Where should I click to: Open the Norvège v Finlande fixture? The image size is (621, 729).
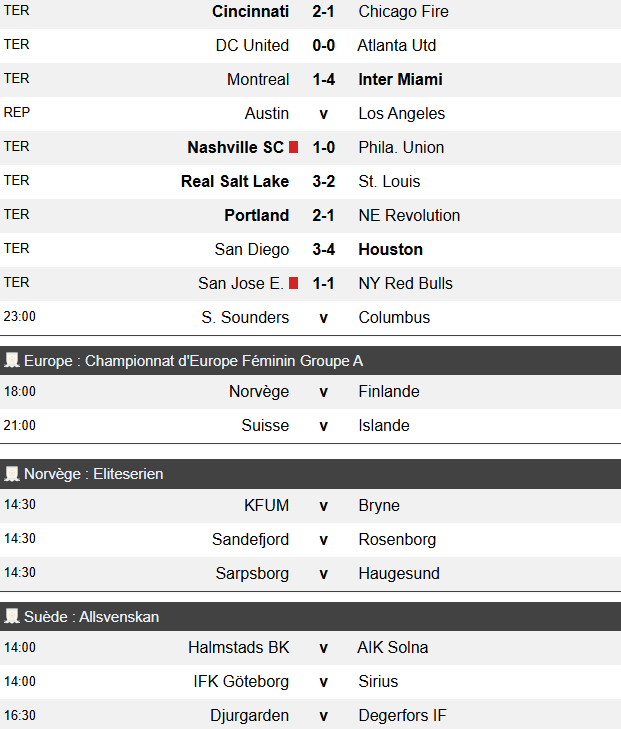point(323,392)
